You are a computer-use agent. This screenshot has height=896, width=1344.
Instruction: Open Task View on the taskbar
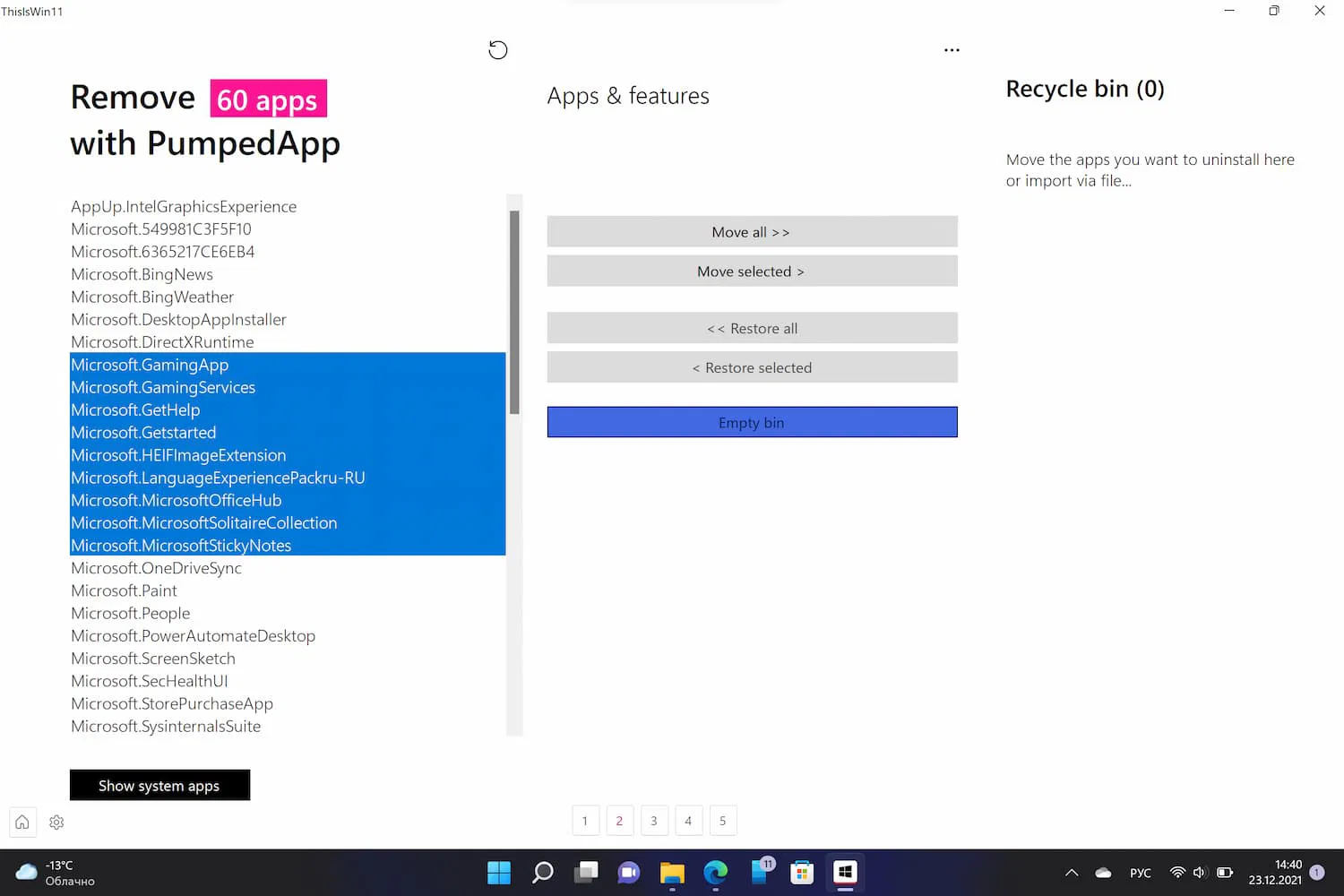pos(586,872)
